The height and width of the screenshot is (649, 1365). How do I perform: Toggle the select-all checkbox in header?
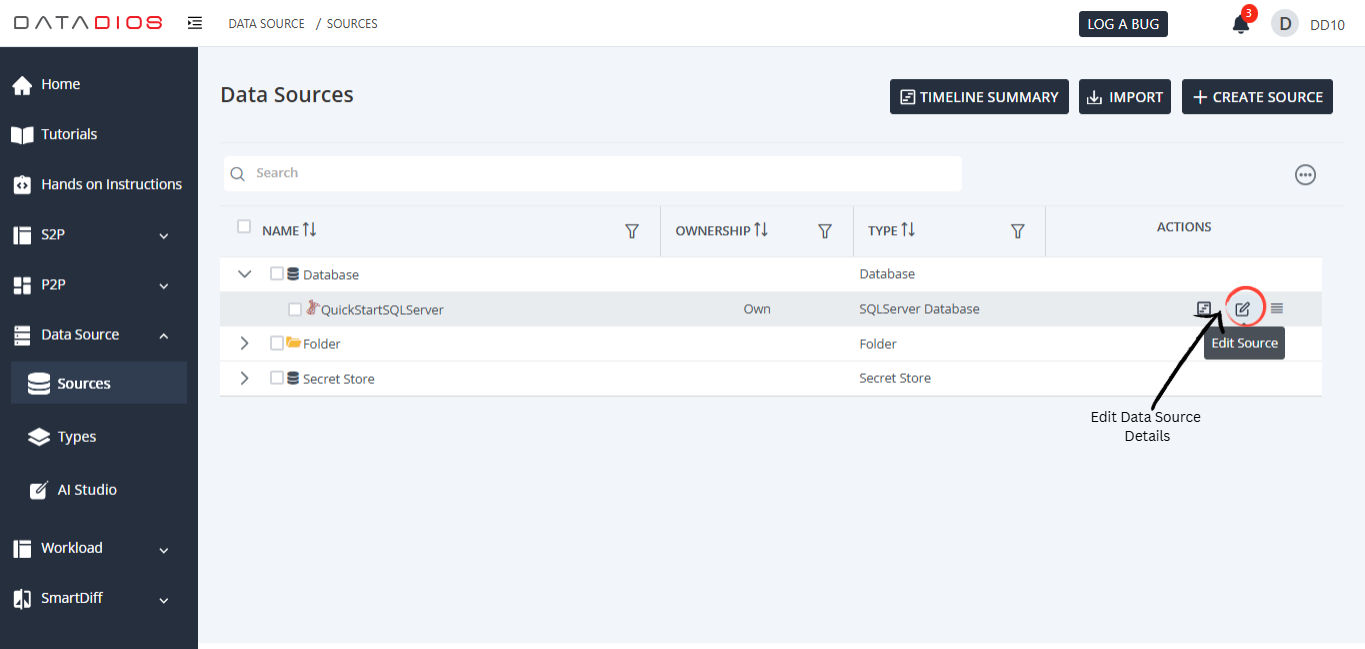click(244, 227)
